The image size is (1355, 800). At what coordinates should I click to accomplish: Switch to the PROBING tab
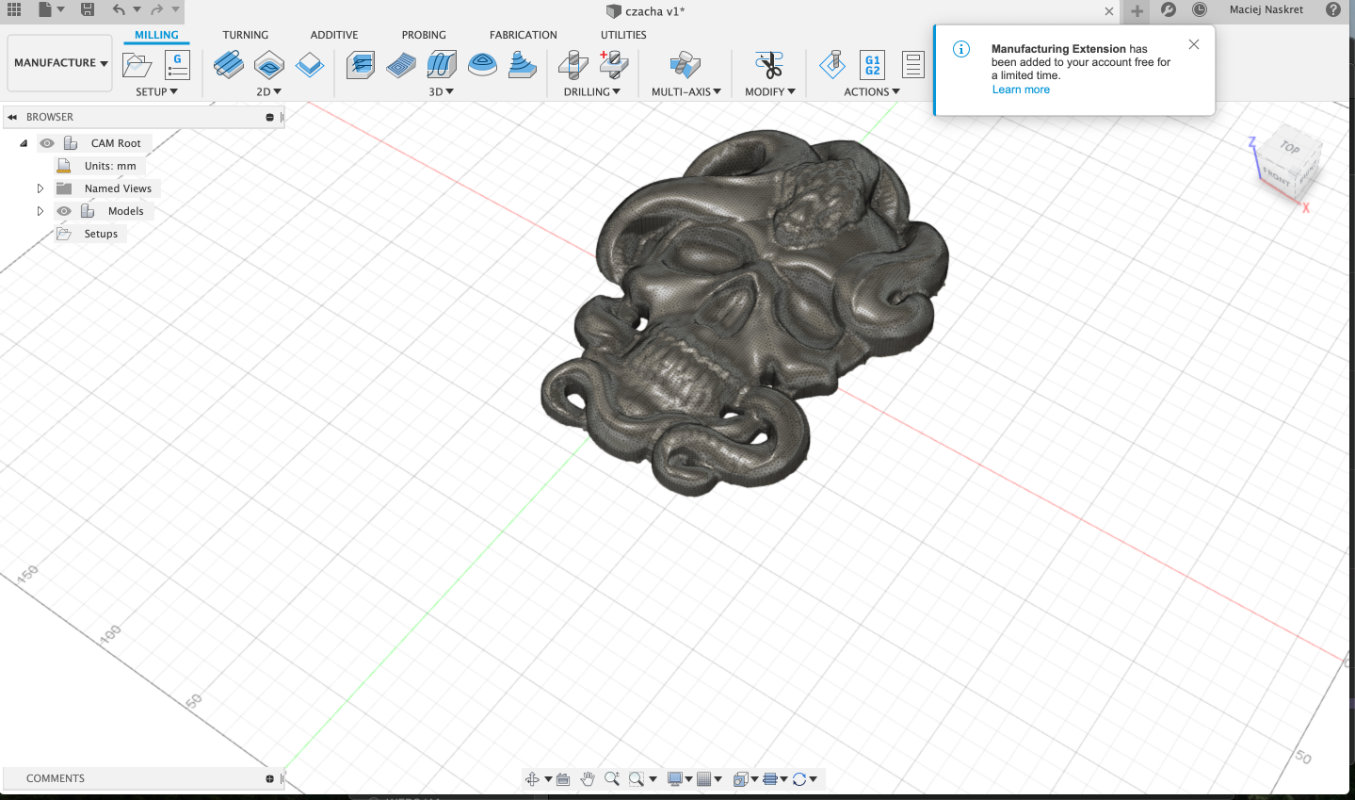[x=424, y=35]
